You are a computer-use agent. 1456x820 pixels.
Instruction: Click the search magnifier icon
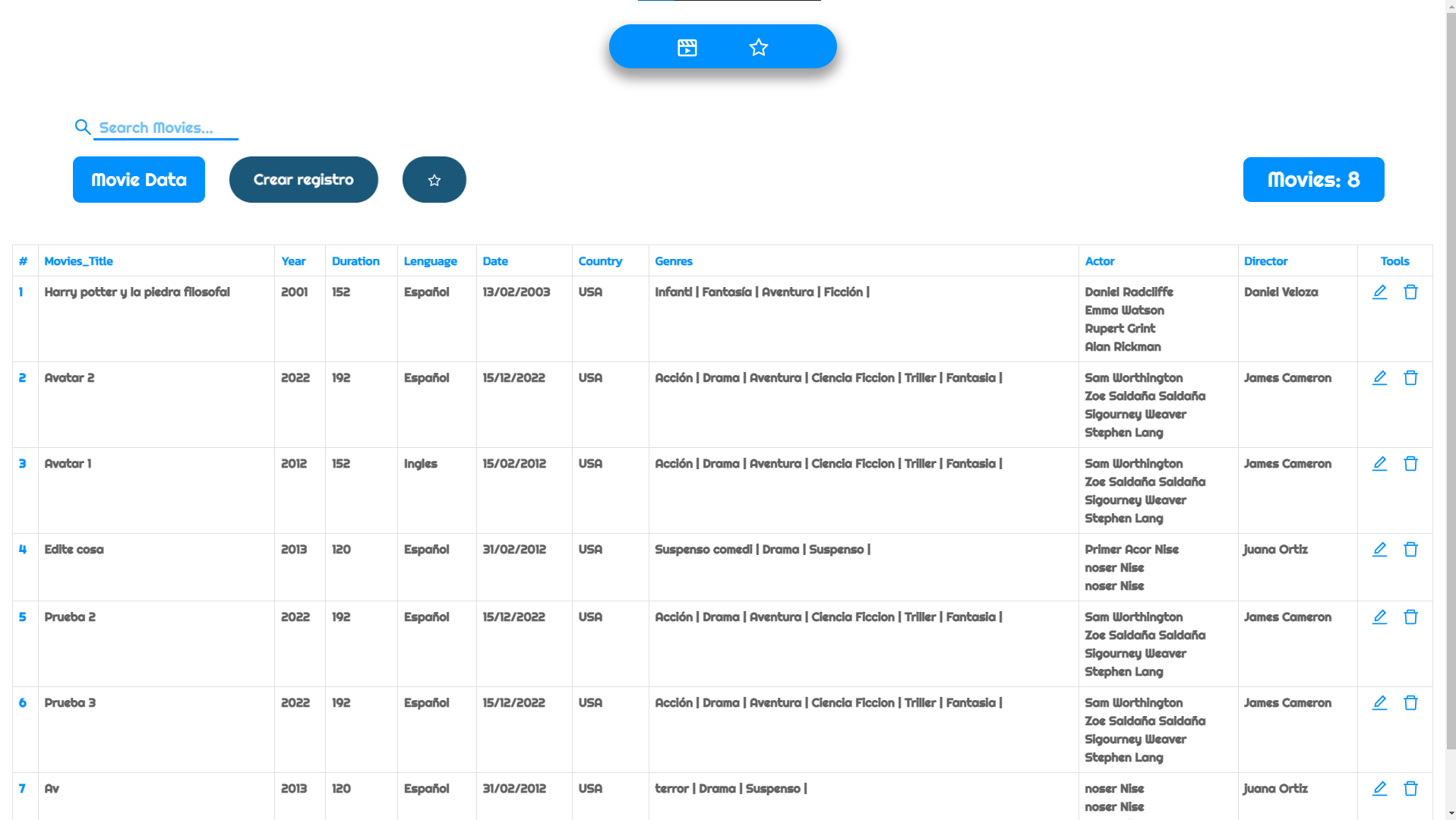click(83, 127)
